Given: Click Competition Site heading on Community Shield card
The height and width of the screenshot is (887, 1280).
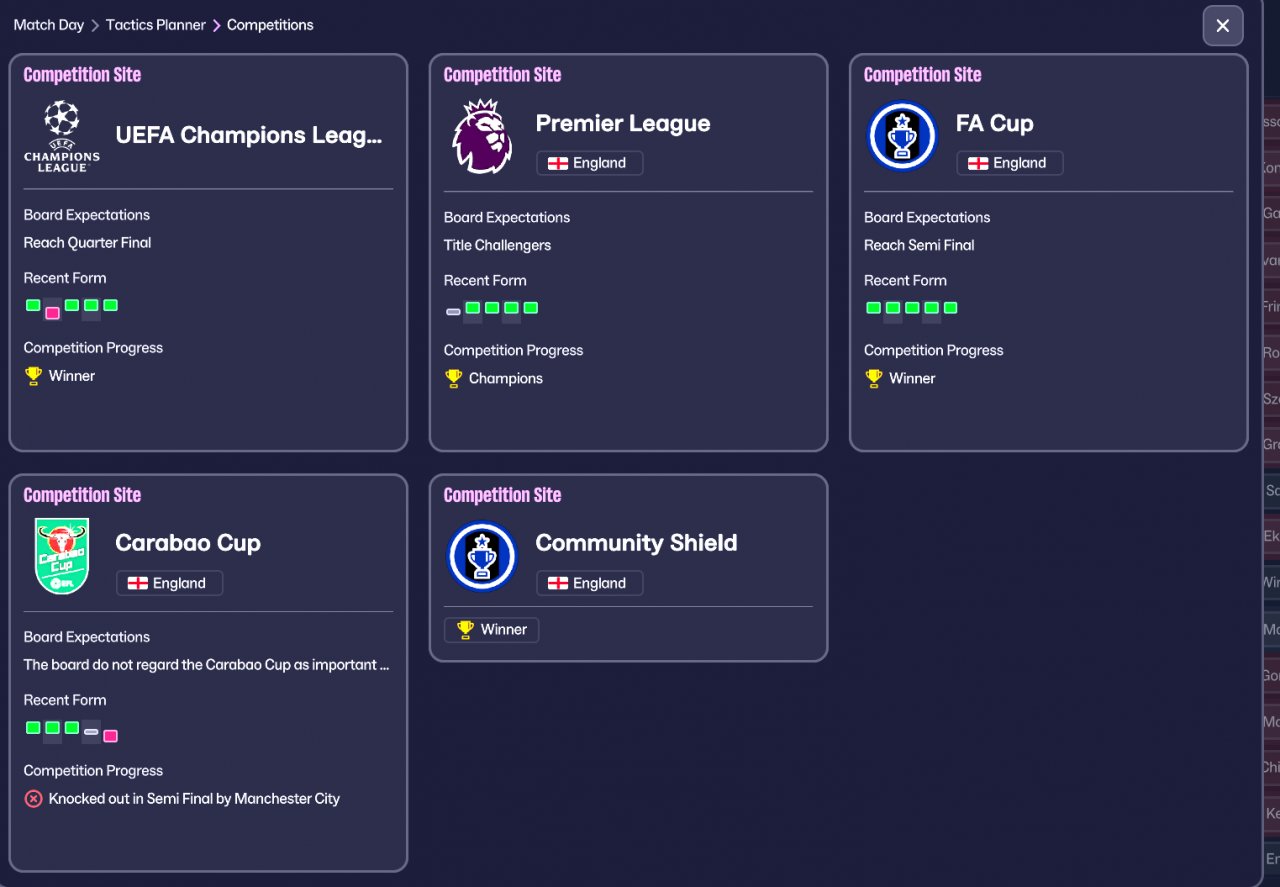Looking at the screenshot, I should [502, 495].
